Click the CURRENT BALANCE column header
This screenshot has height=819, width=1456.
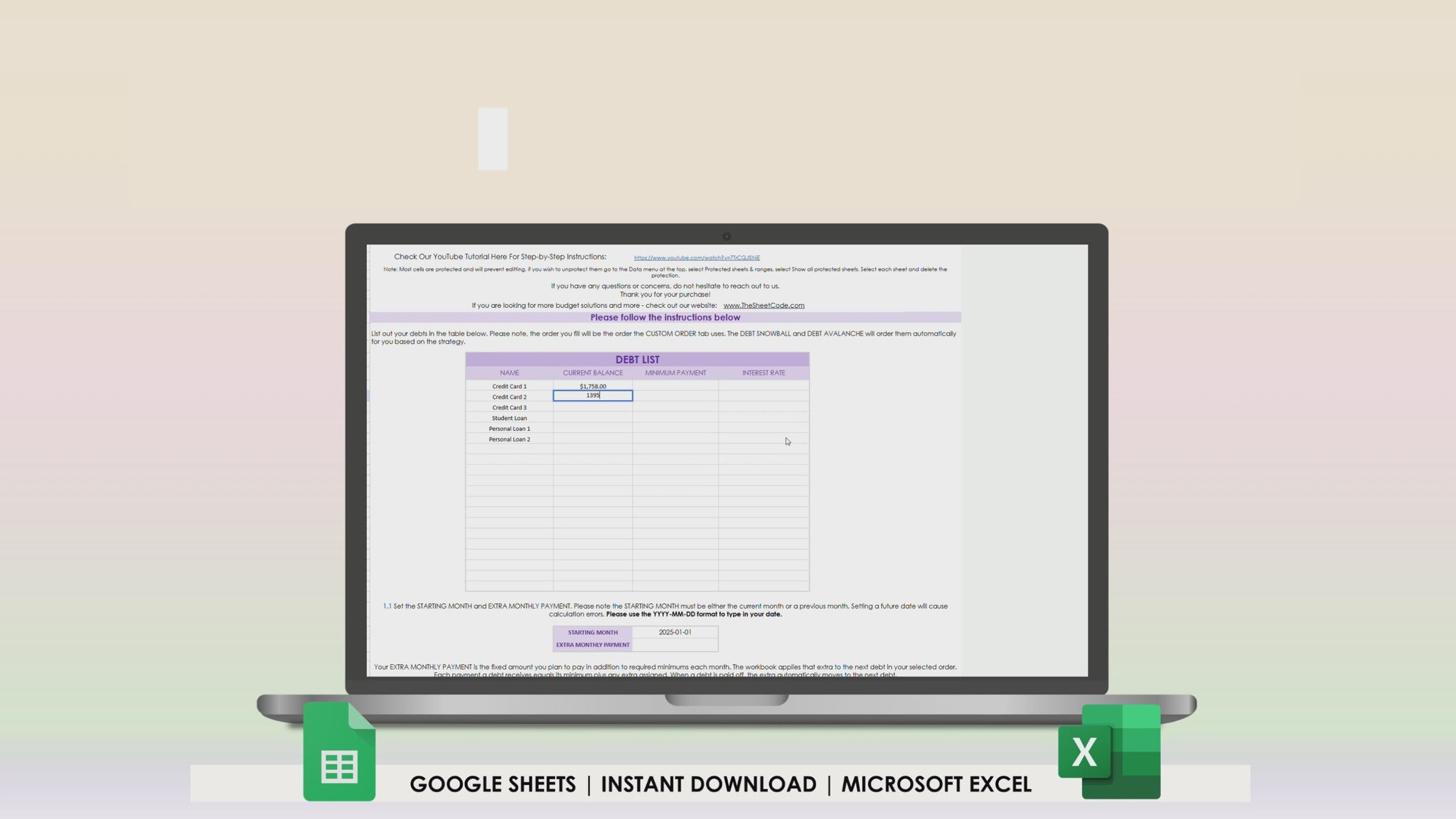point(592,373)
